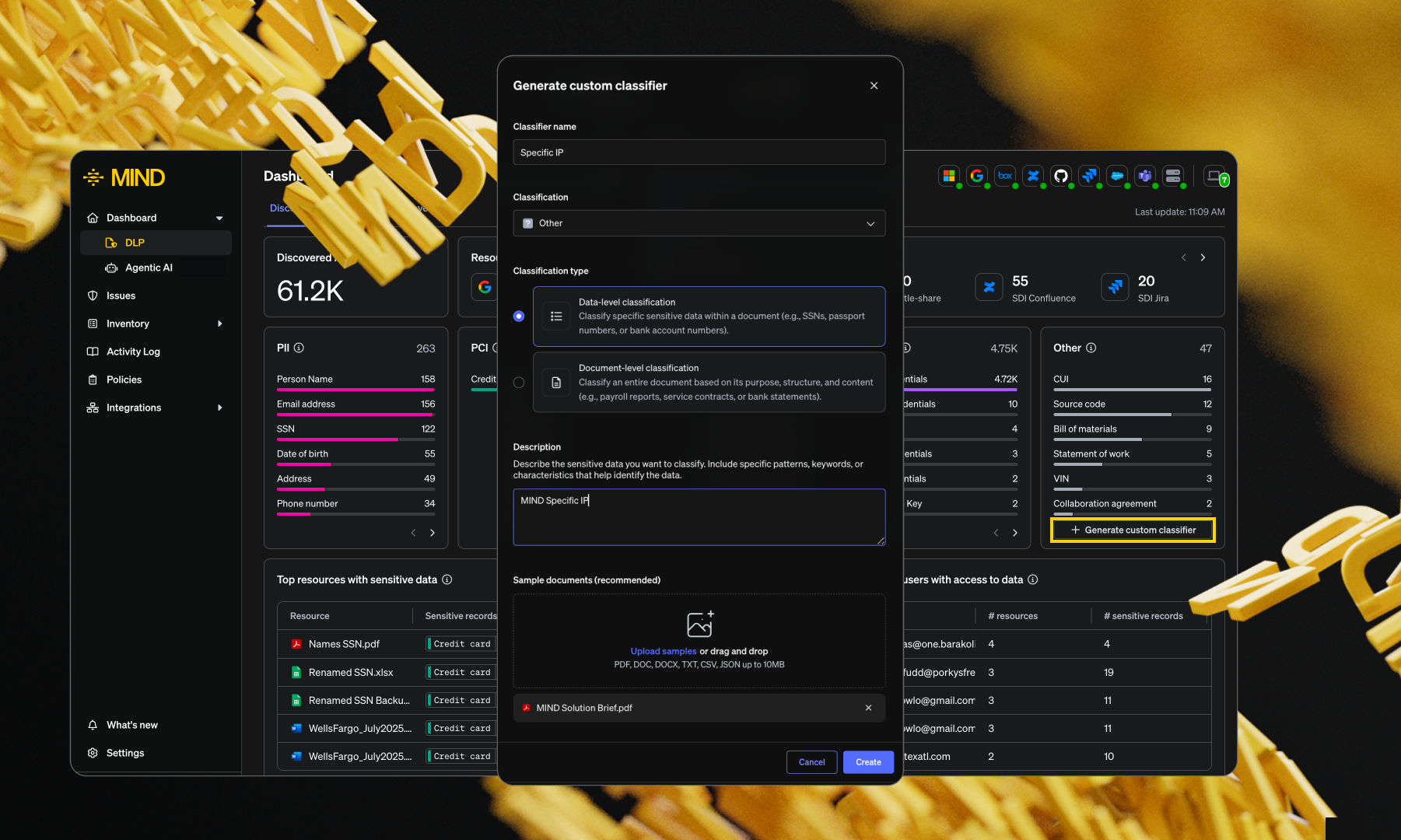Expand the Inventory submenu arrow
1401x840 pixels.
coord(220,324)
